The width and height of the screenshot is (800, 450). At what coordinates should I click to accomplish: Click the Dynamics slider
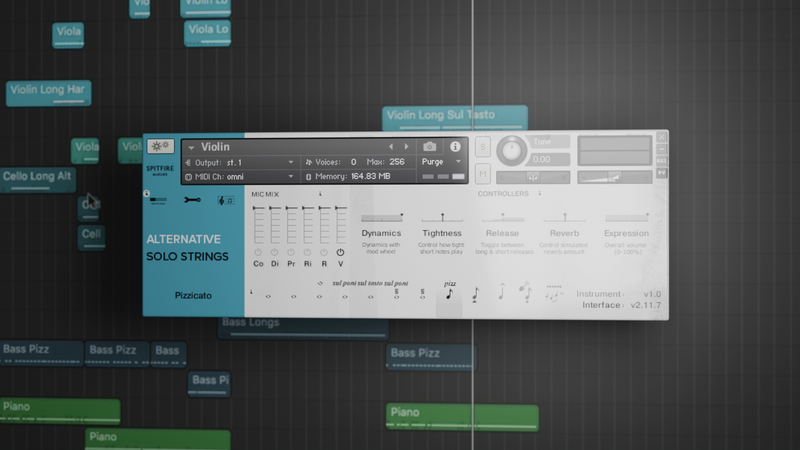point(381,217)
